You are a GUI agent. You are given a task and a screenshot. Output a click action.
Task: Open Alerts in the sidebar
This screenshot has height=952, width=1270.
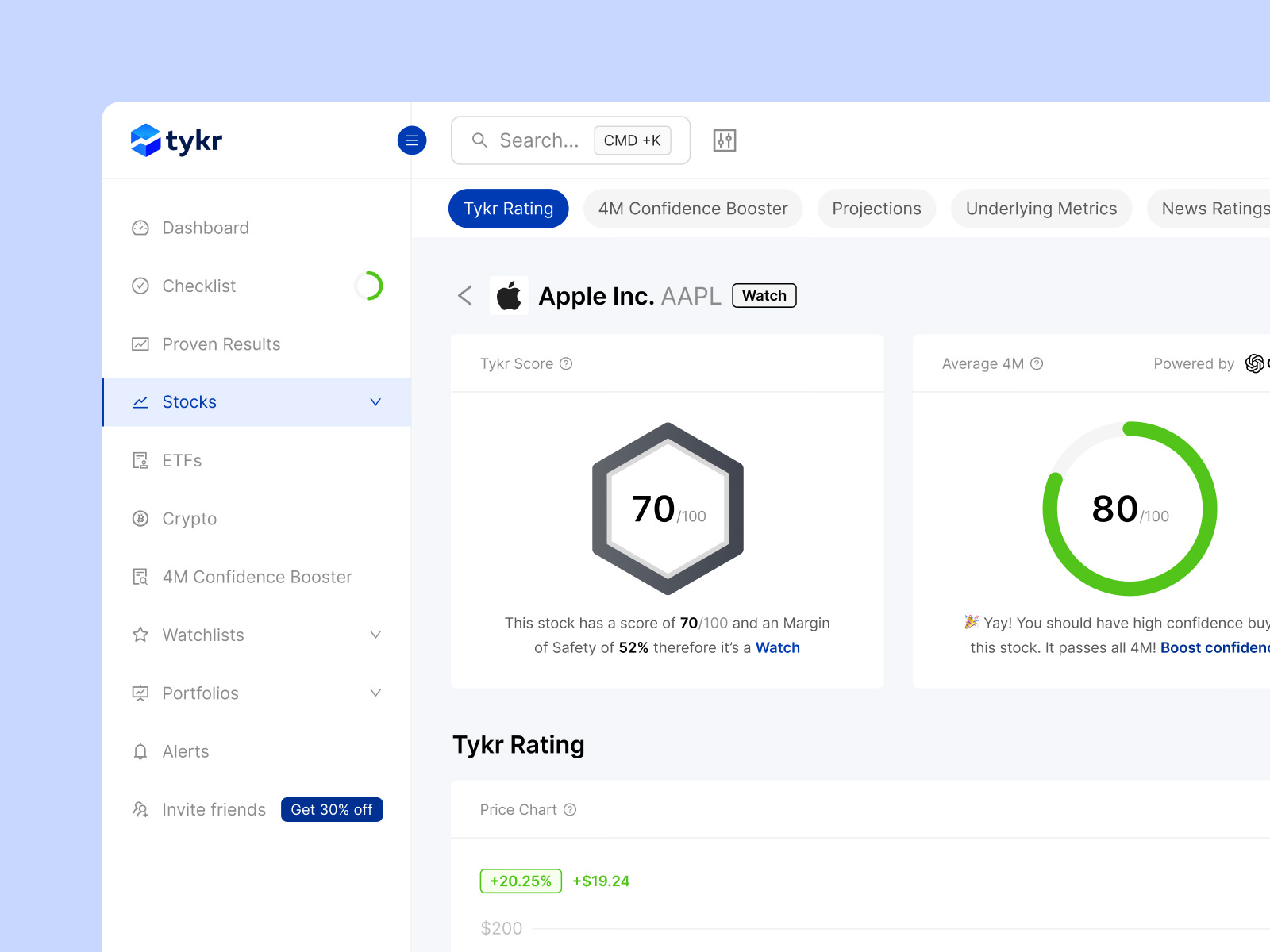[256, 751]
